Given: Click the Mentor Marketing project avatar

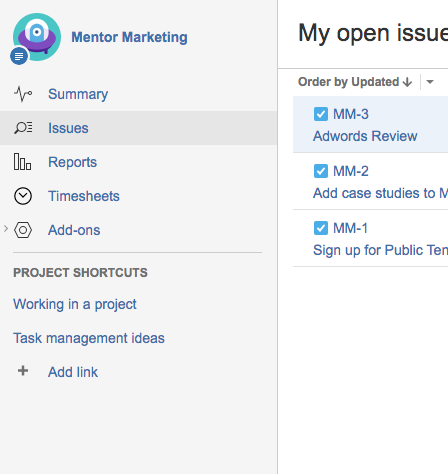Looking at the screenshot, I should tap(37, 37).
